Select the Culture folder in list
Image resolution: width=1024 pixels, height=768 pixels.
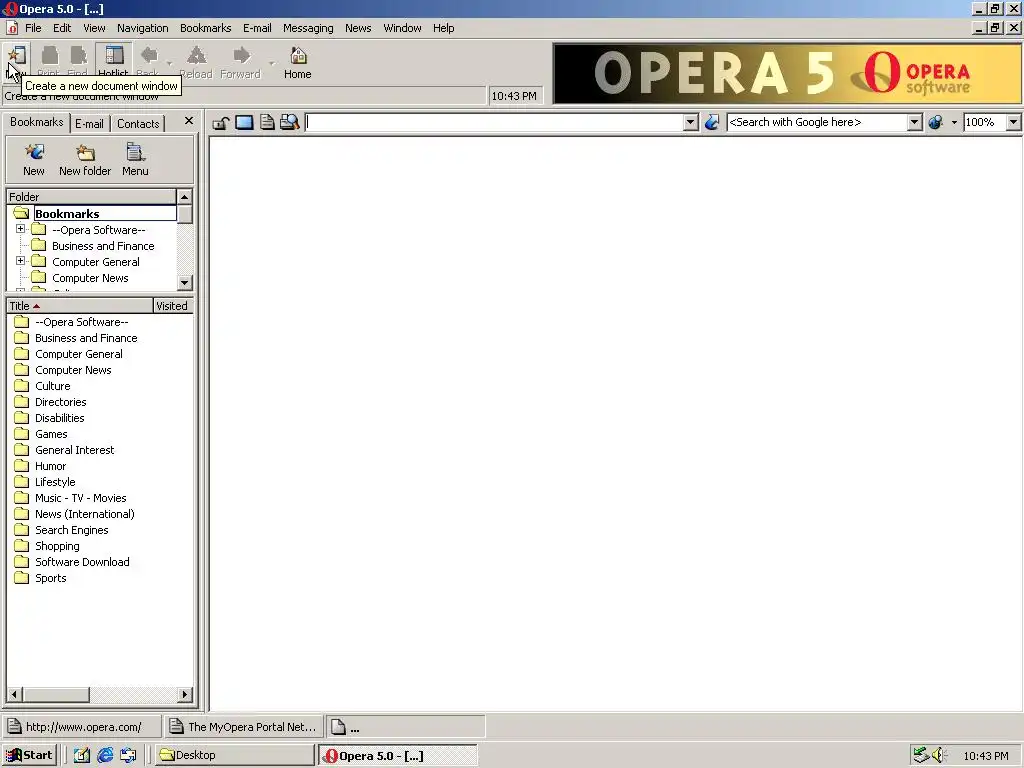(52, 386)
